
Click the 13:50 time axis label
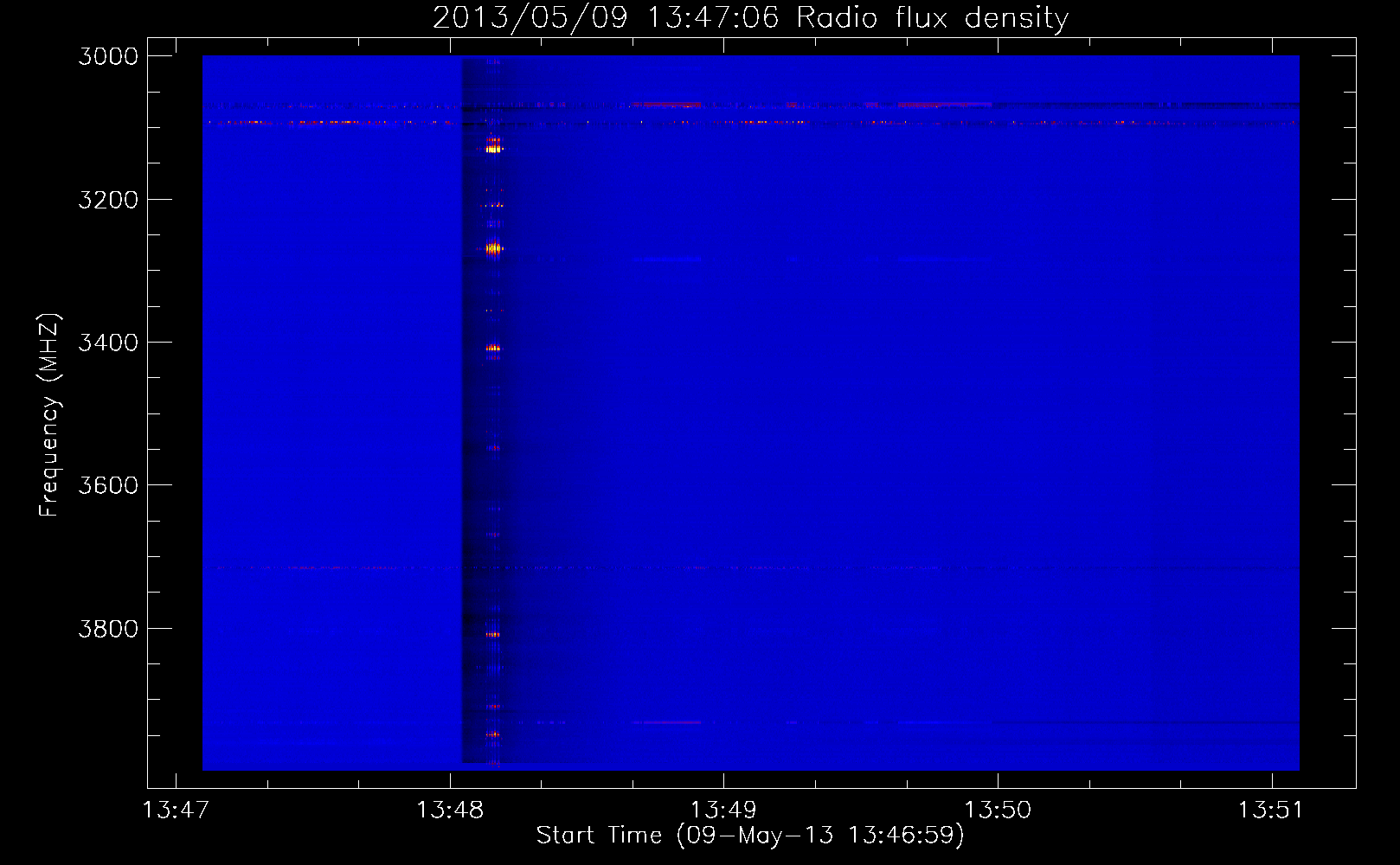998,811
